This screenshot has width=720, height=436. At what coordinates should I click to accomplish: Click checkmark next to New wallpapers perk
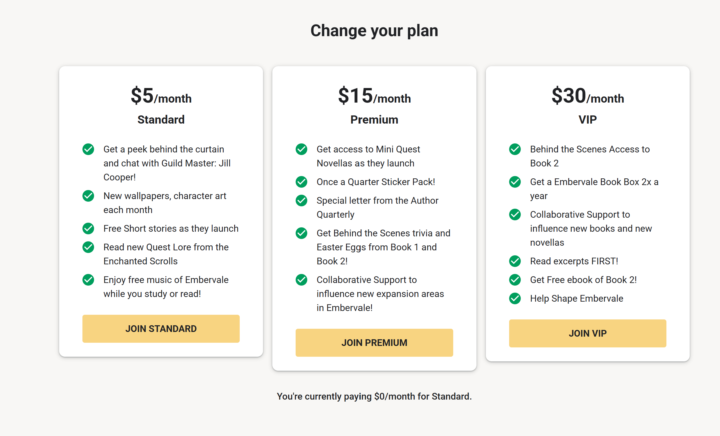(x=89, y=196)
